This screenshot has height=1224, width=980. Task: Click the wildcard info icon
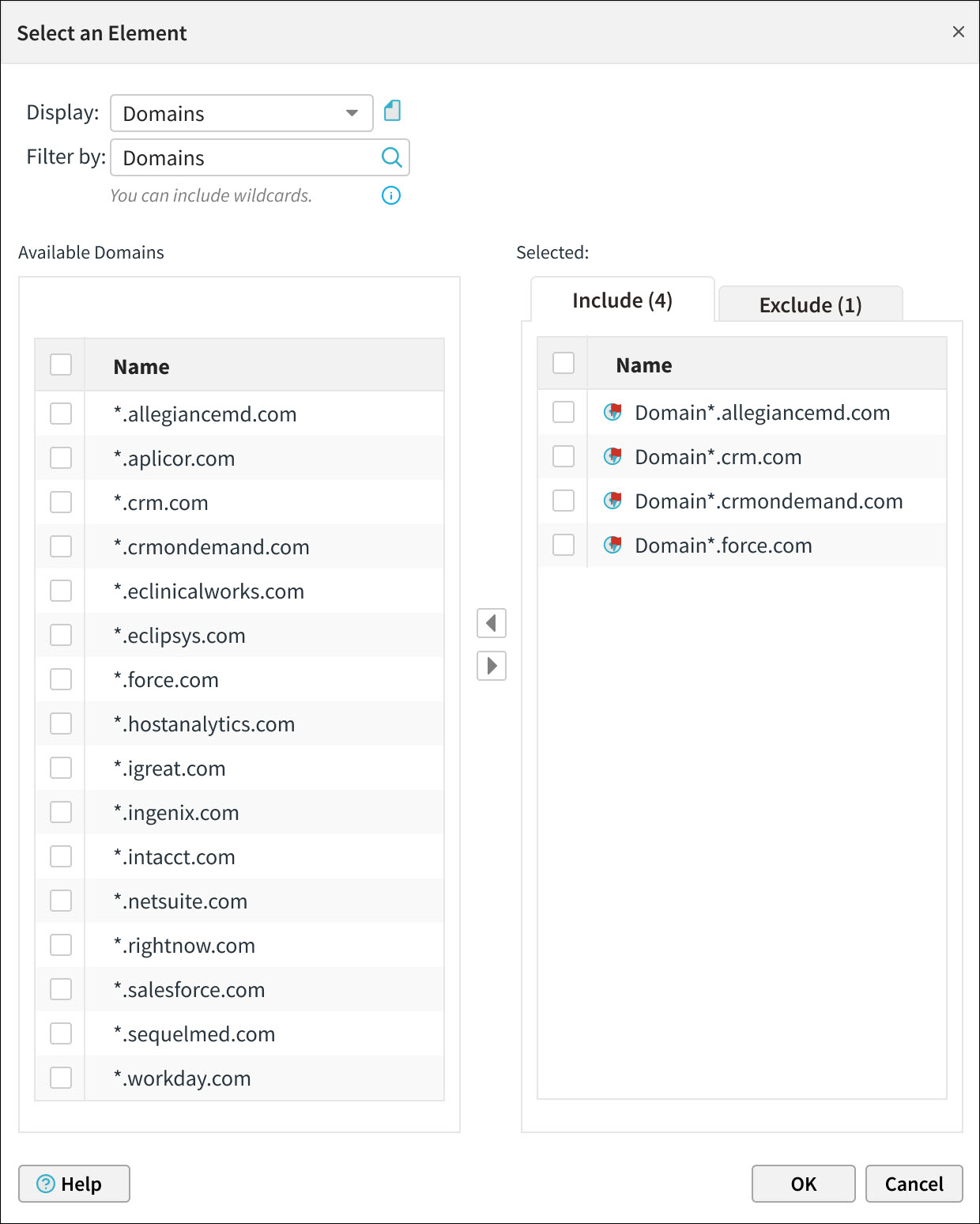click(x=391, y=195)
